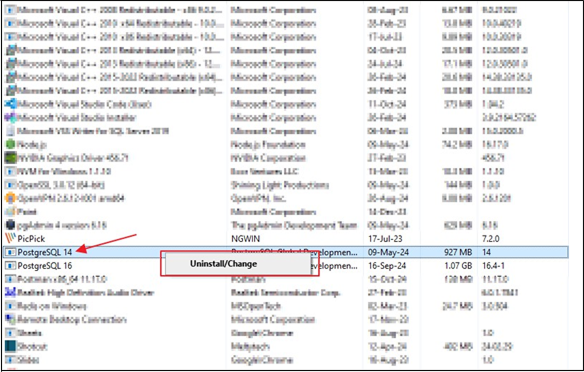Screen dimensions: 584x372
Task: Click the 1.07 GB size of PostgreSQL 16
Action: (458, 266)
